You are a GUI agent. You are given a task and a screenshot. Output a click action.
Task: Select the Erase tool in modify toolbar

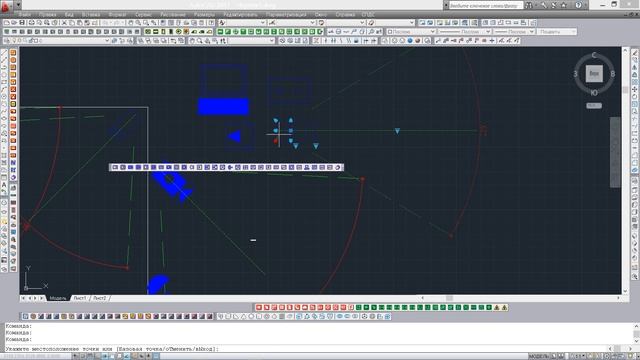tap(635, 52)
